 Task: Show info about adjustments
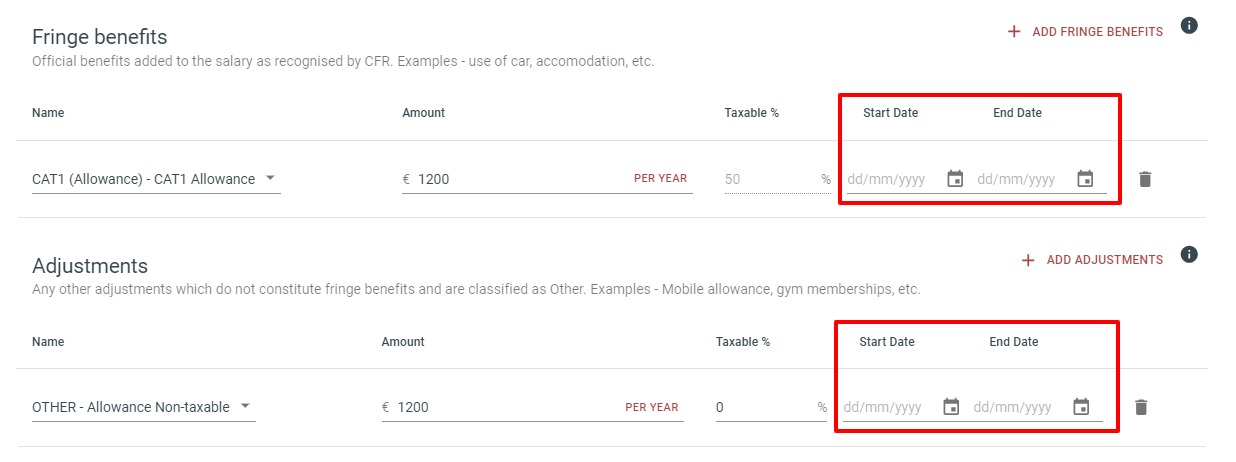pyautogui.click(x=1189, y=254)
